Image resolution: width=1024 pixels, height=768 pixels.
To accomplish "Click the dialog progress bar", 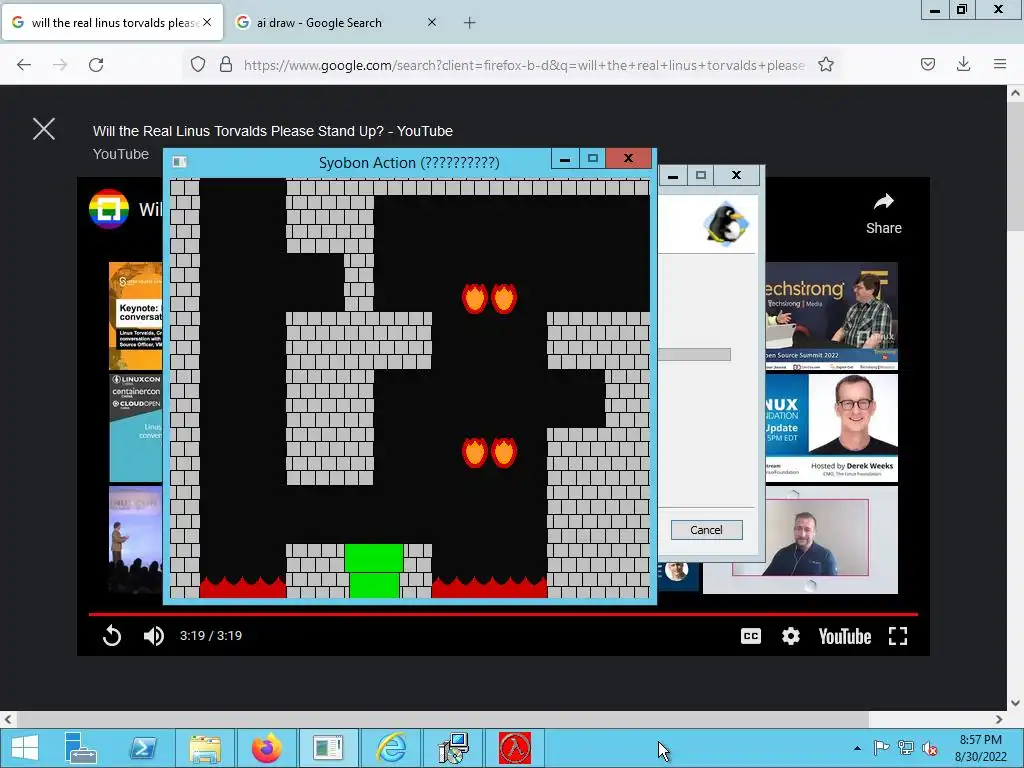I will (694, 355).
